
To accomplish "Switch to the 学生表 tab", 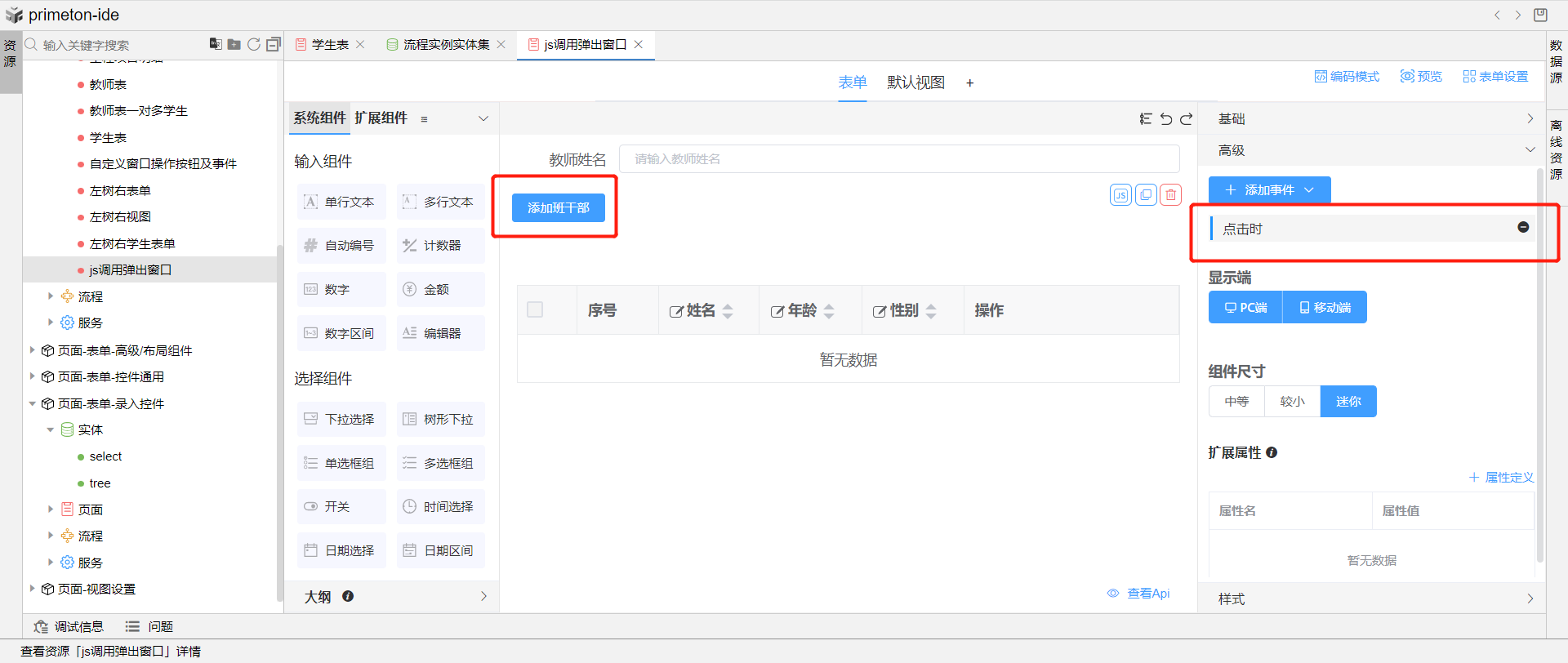I will (x=330, y=45).
